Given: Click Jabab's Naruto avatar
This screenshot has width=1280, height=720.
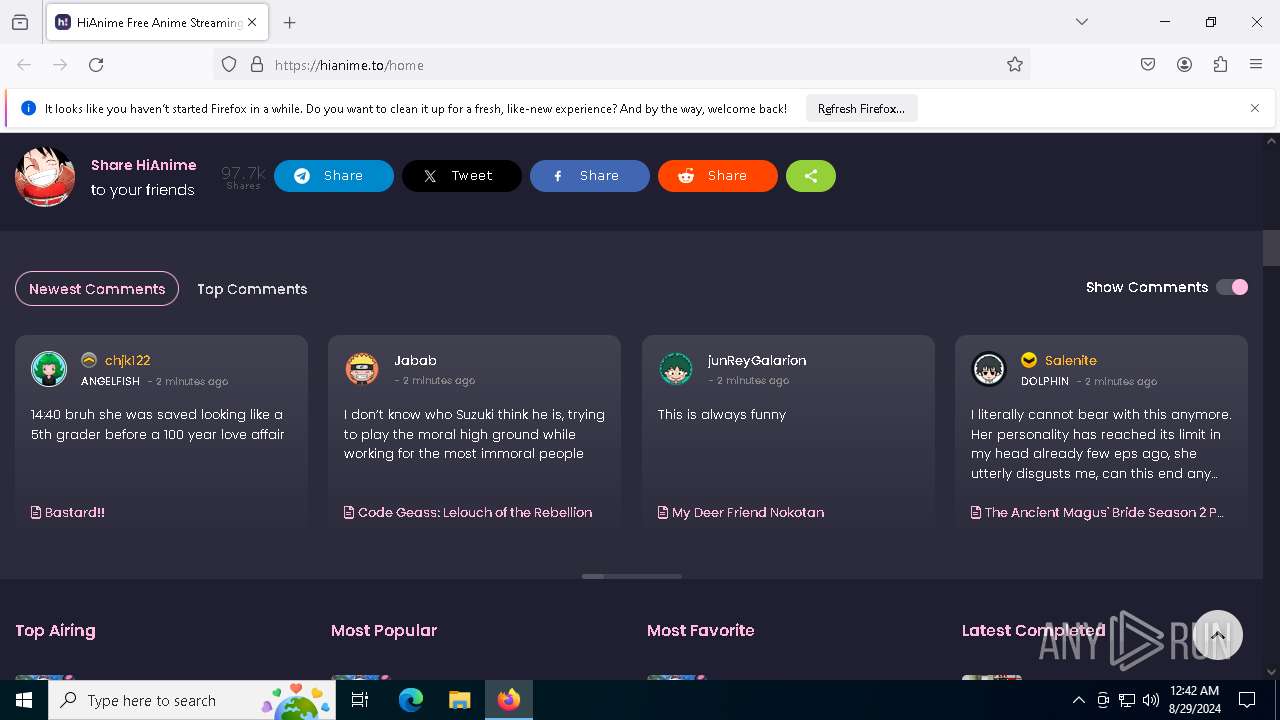Looking at the screenshot, I should tap(362, 369).
